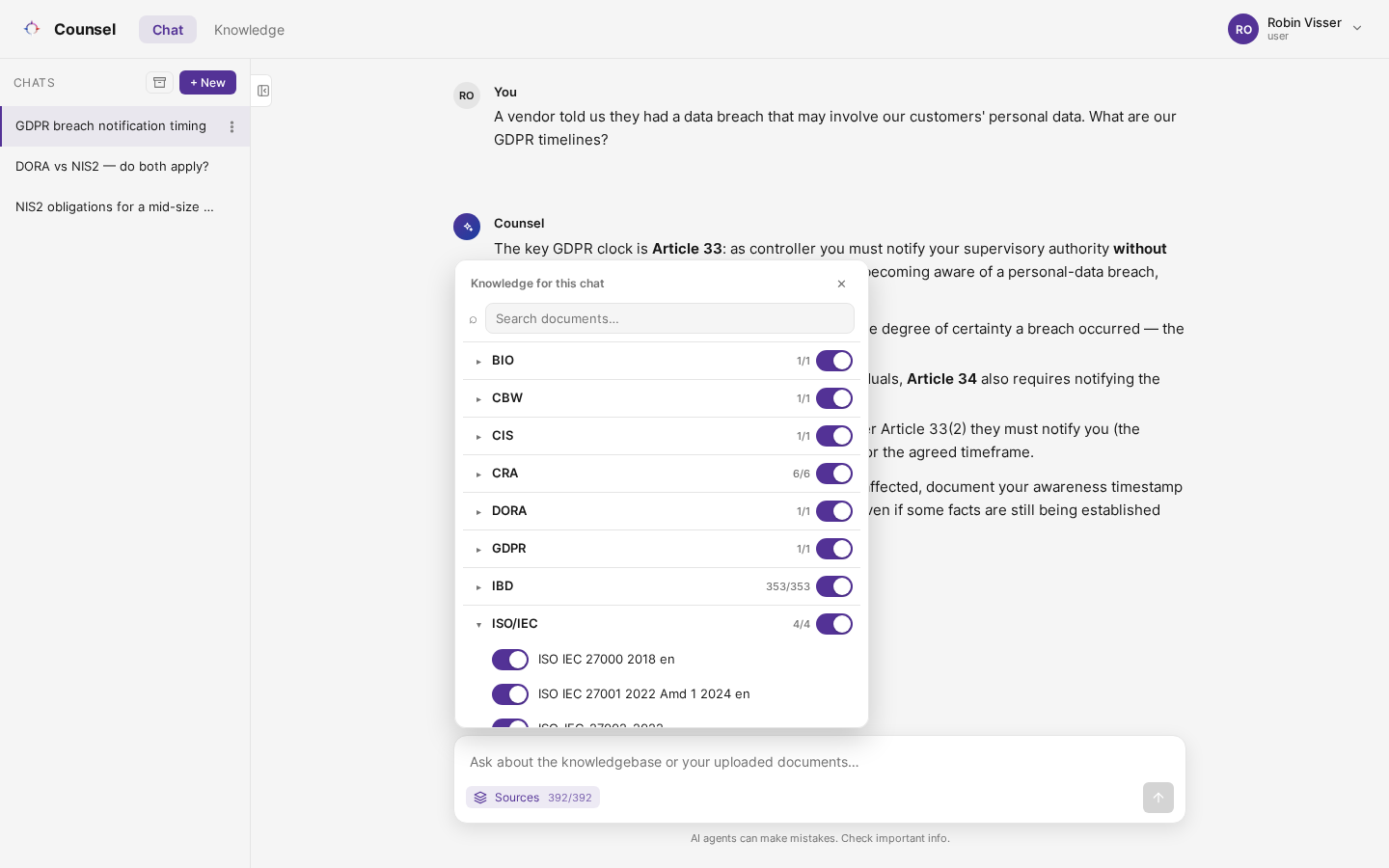Image resolution: width=1389 pixels, height=868 pixels.
Task: Click the Sources 392/392 button
Action: pos(532,798)
